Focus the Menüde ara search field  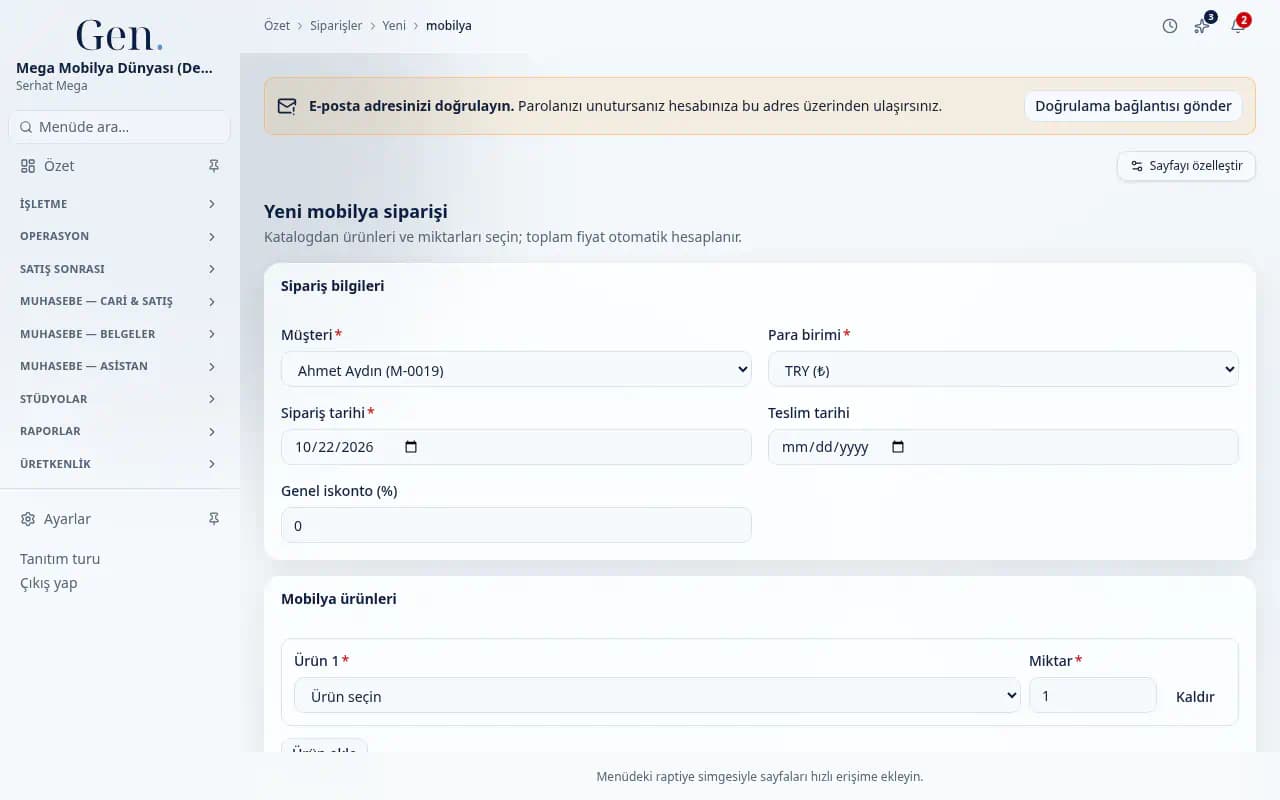pyautogui.click(x=119, y=127)
